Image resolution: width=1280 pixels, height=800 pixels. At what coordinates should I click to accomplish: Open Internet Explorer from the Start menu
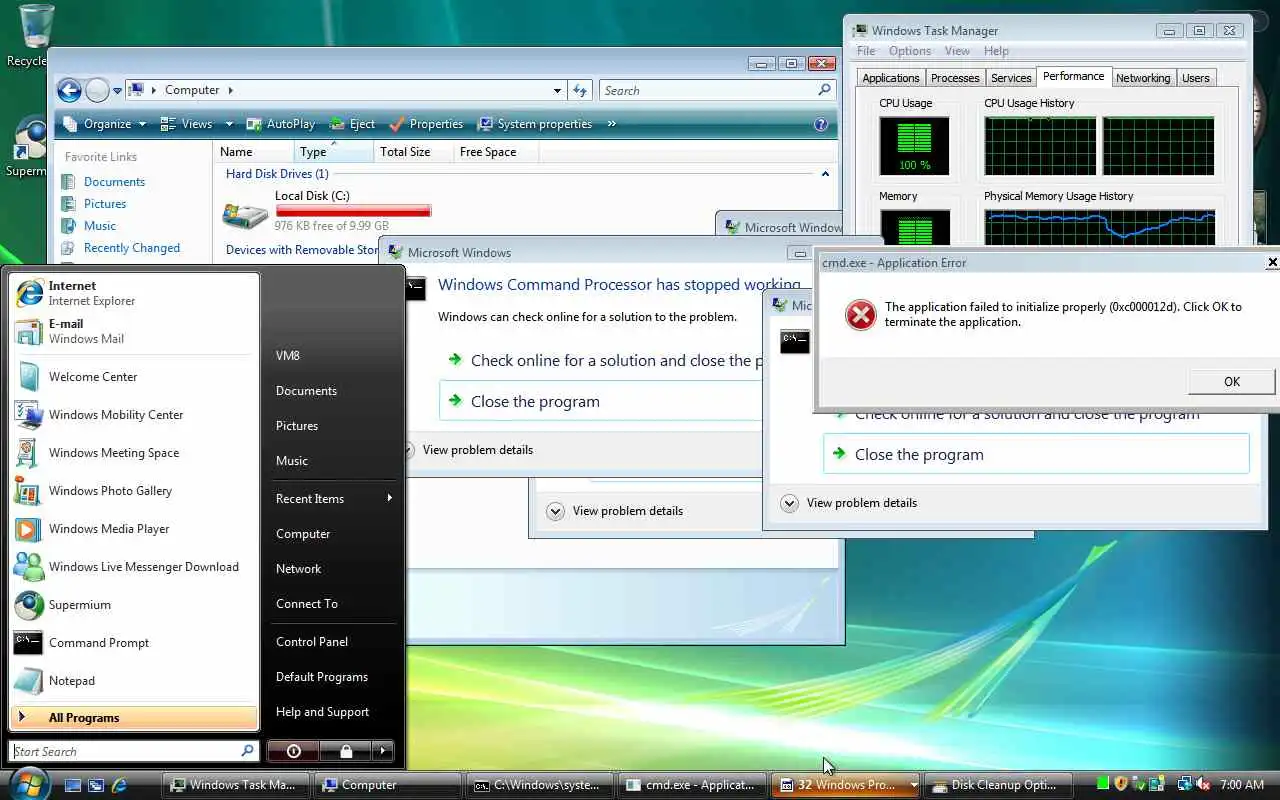(134, 293)
